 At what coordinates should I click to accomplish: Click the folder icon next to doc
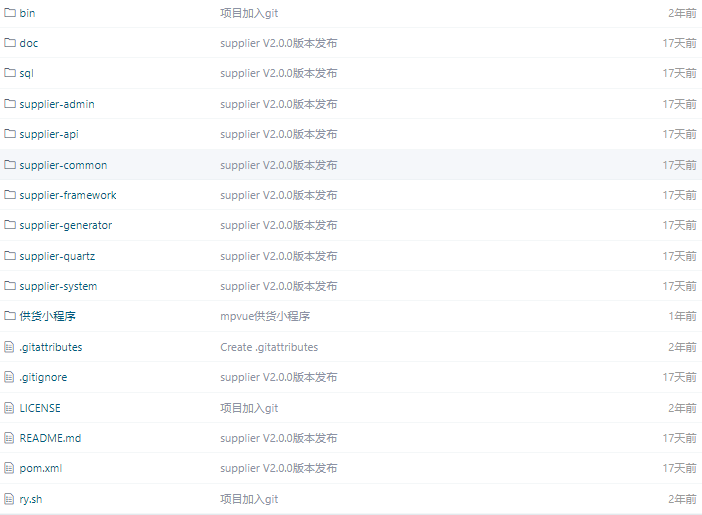pos(10,43)
